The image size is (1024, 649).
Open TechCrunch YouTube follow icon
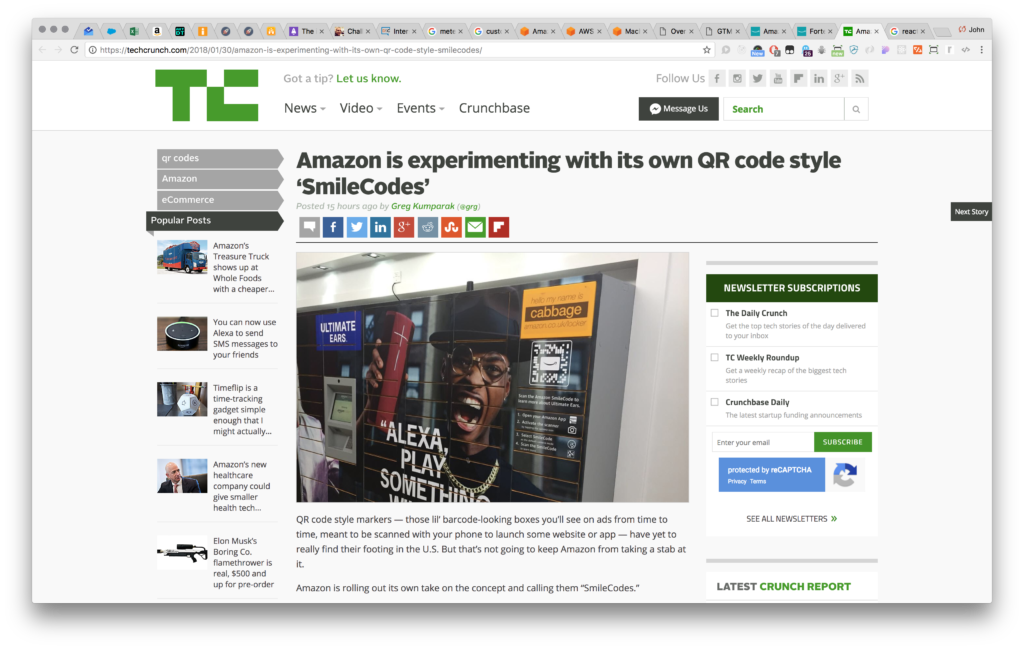coord(778,79)
